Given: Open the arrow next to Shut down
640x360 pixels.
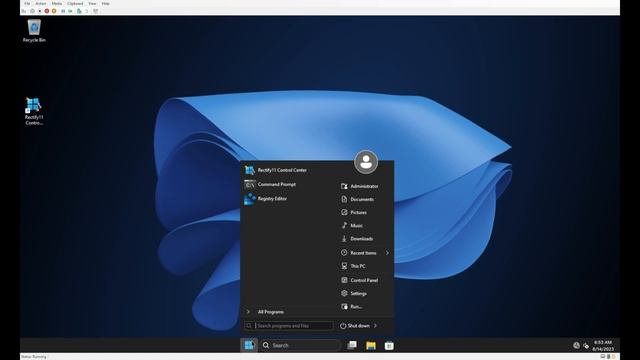Looking at the screenshot, I should tap(375, 326).
